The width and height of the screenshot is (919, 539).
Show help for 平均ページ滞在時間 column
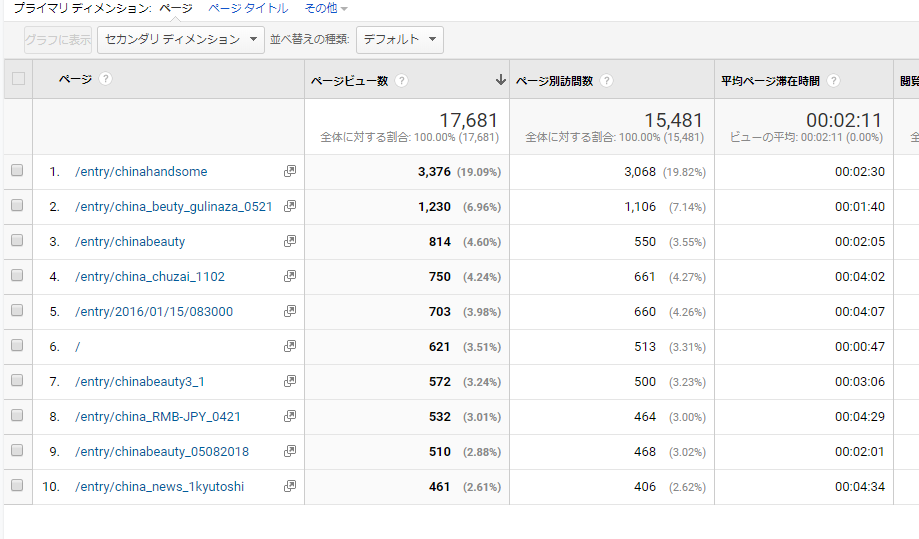[833, 81]
